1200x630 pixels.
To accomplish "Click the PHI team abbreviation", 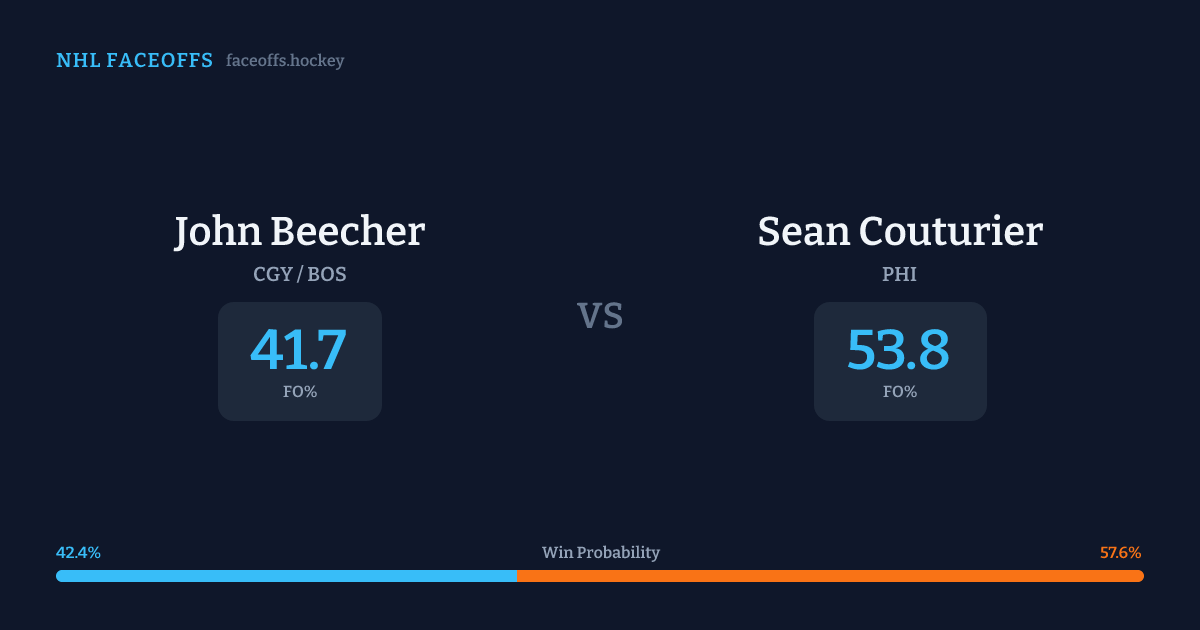I will coord(900,274).
